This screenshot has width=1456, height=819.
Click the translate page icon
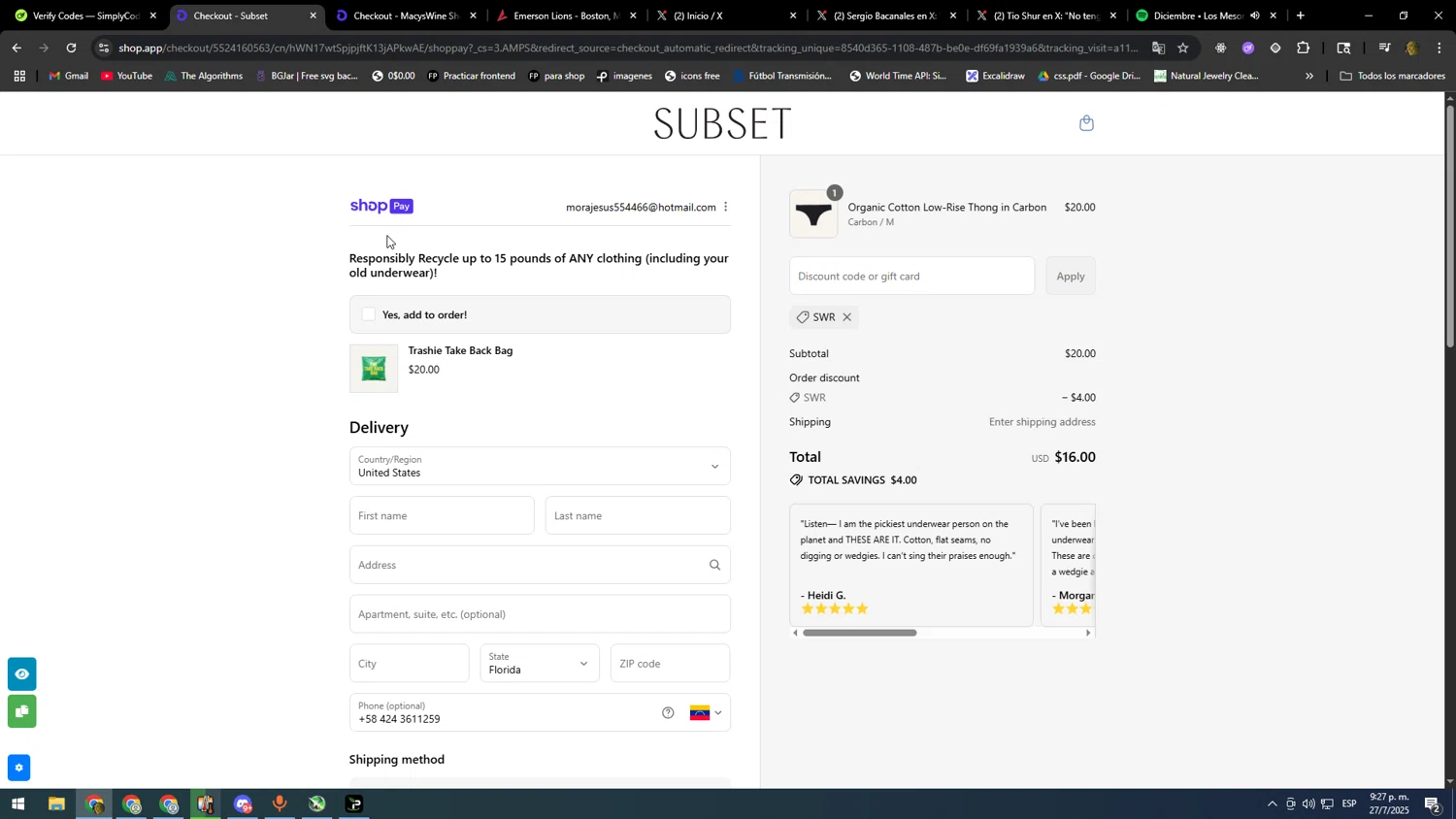[1157, 48]
